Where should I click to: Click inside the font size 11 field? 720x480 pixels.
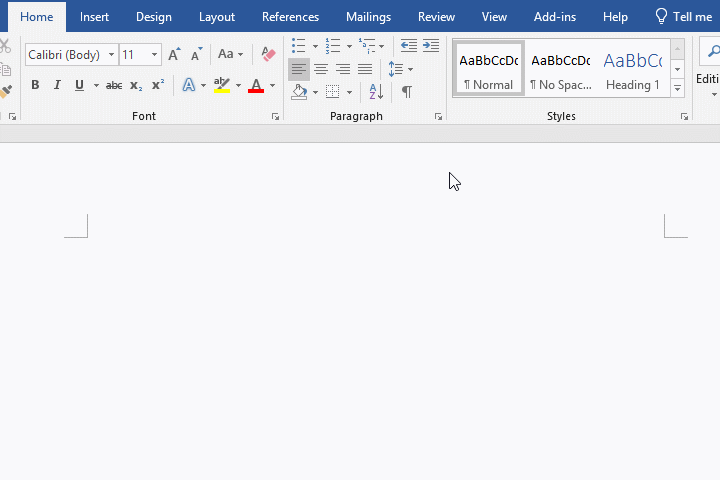(135, 55)
